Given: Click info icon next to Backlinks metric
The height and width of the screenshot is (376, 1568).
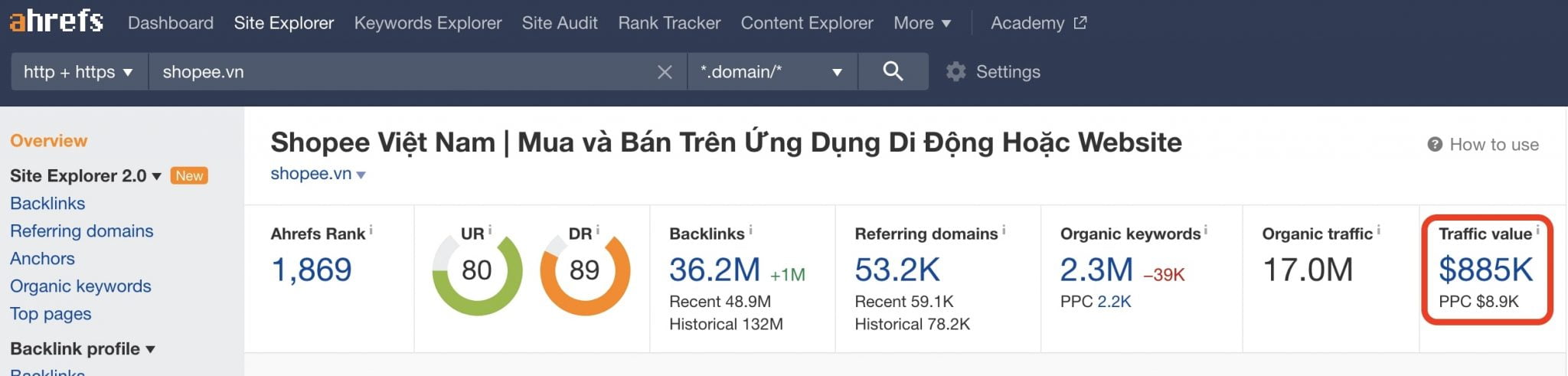Looking at the screenshot, I should coord(750,230).
